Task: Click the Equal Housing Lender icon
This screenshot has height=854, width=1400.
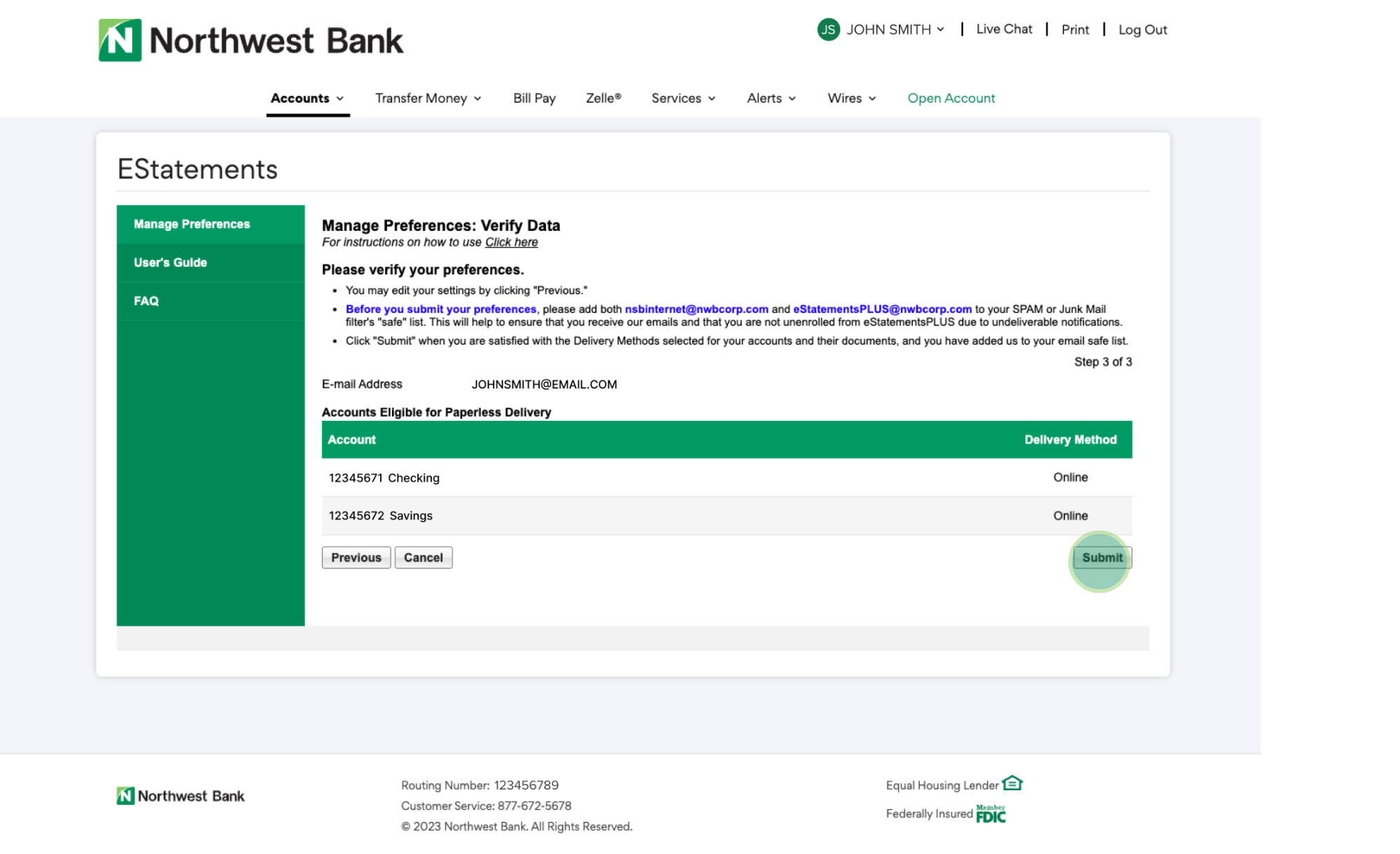Action: coord(1012,783)
